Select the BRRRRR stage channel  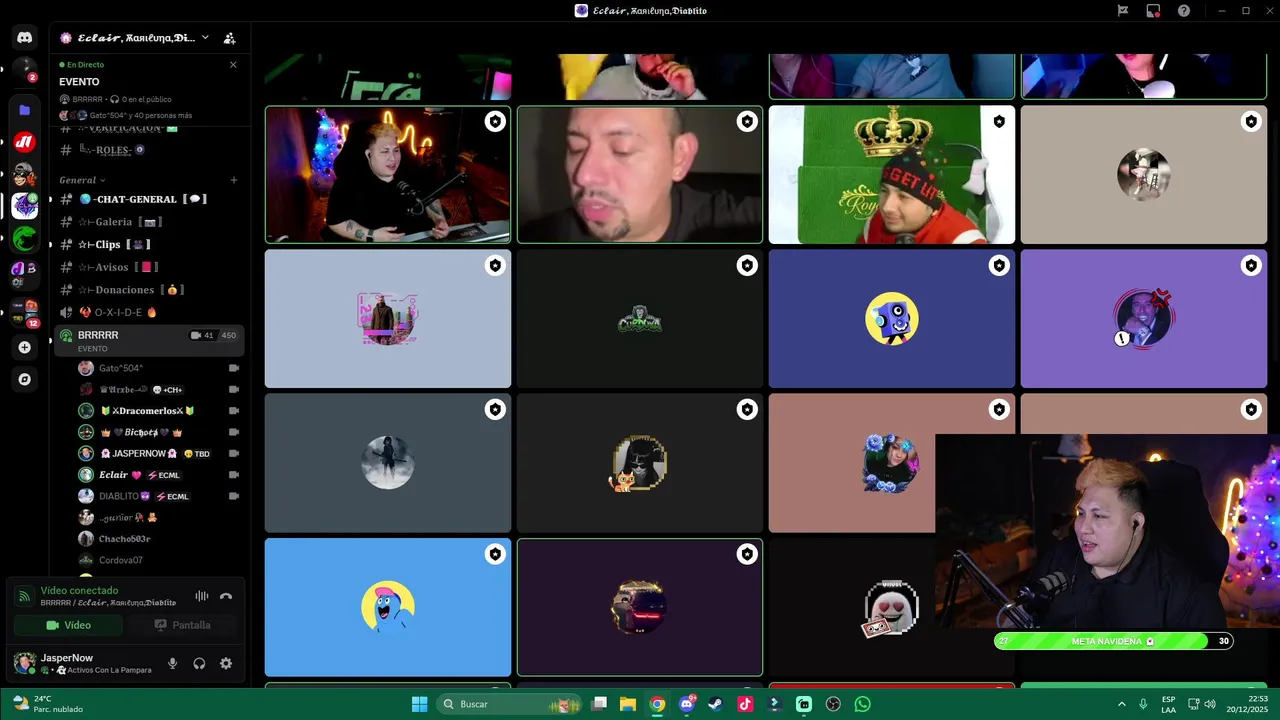pyautogui.click(x=149, y=340)
